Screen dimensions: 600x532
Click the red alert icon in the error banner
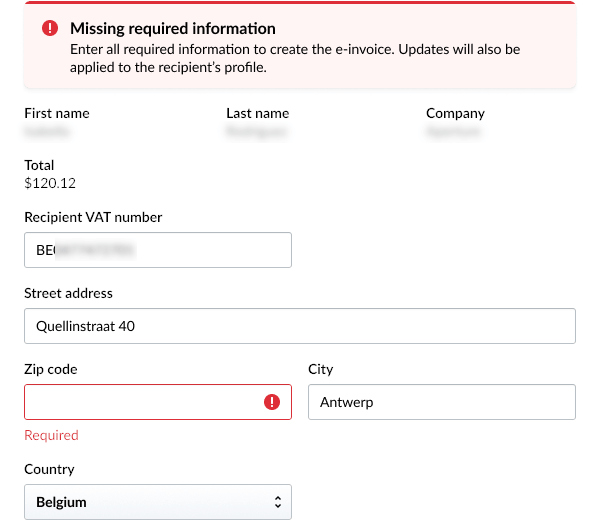pyautogui.click(x=51, y=29)
